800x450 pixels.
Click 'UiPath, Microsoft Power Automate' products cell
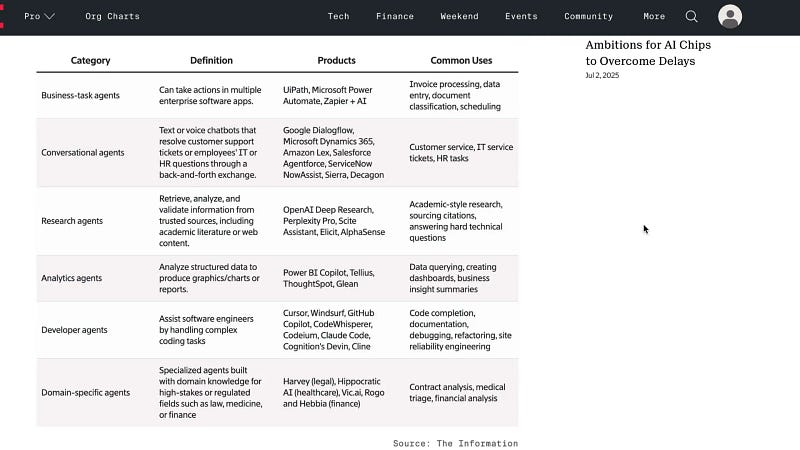(x=328, y=95)
